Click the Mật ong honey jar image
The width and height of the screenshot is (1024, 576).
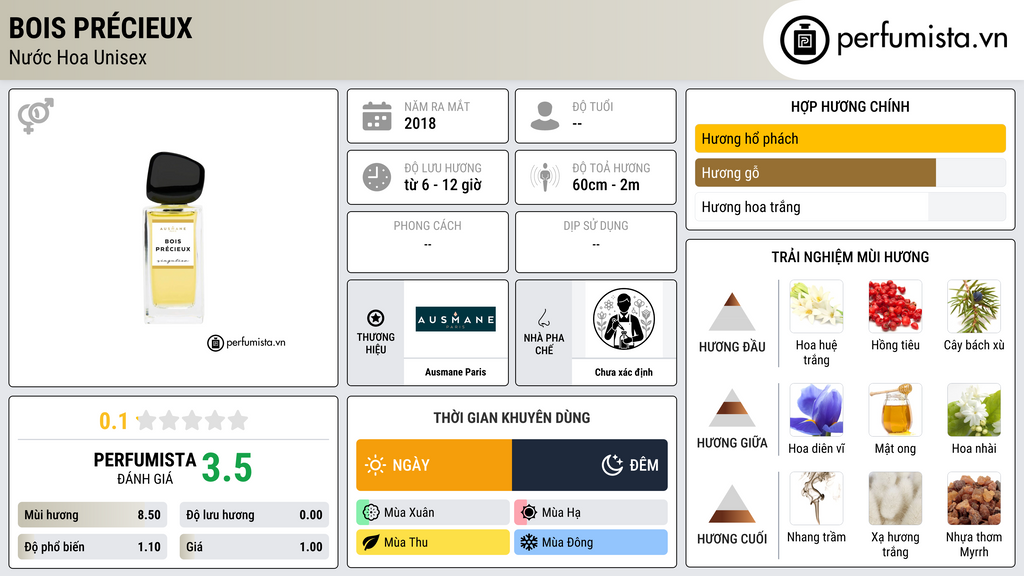895,410
